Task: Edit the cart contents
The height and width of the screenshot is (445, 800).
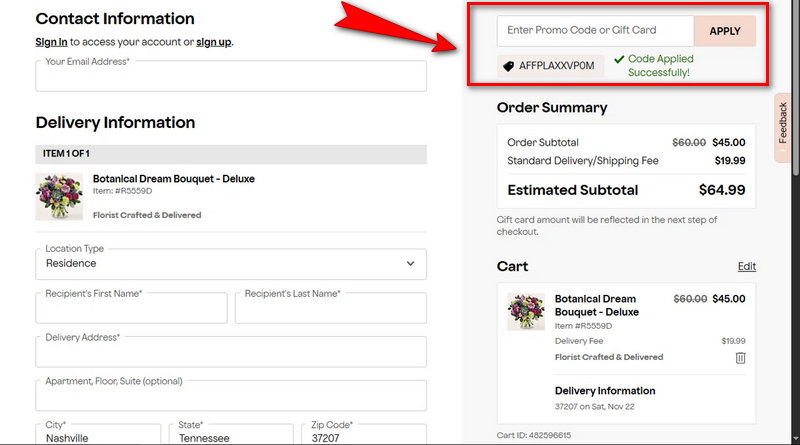Action: click(746, 267)
